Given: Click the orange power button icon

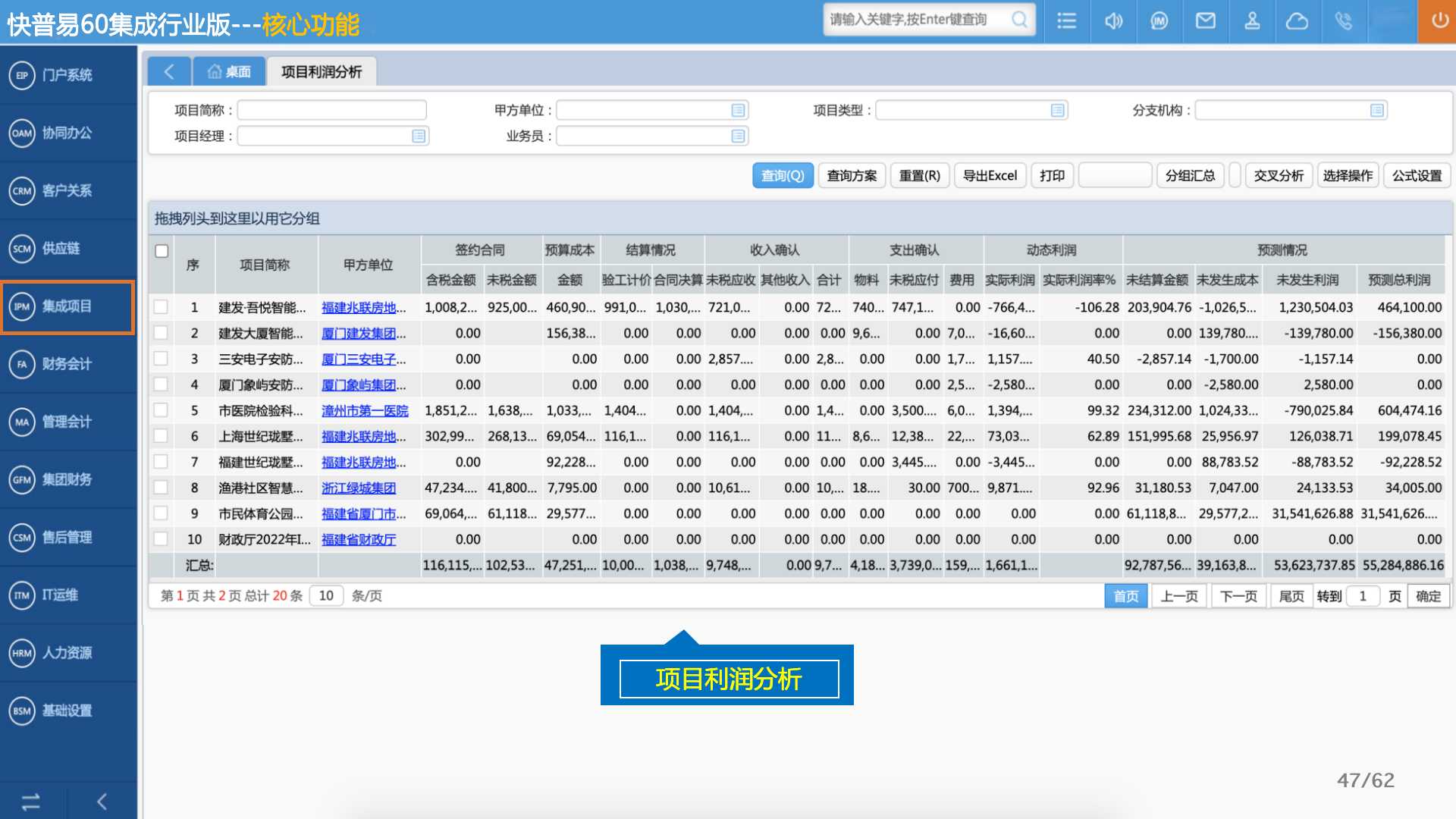Looking at the screenshot, I should tap(1439, 21).
